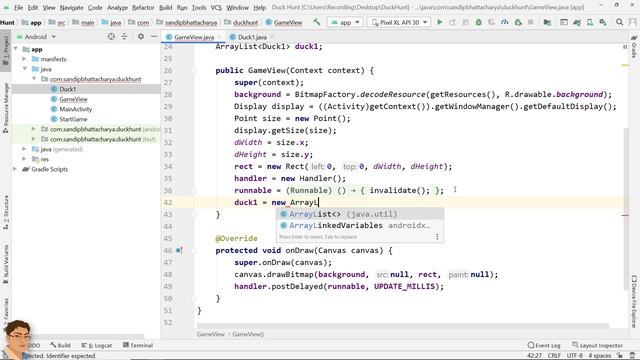Screen dimensions: 640x360
Task: Click the Debug app bug icon
Action: click(x=478, y=22)
